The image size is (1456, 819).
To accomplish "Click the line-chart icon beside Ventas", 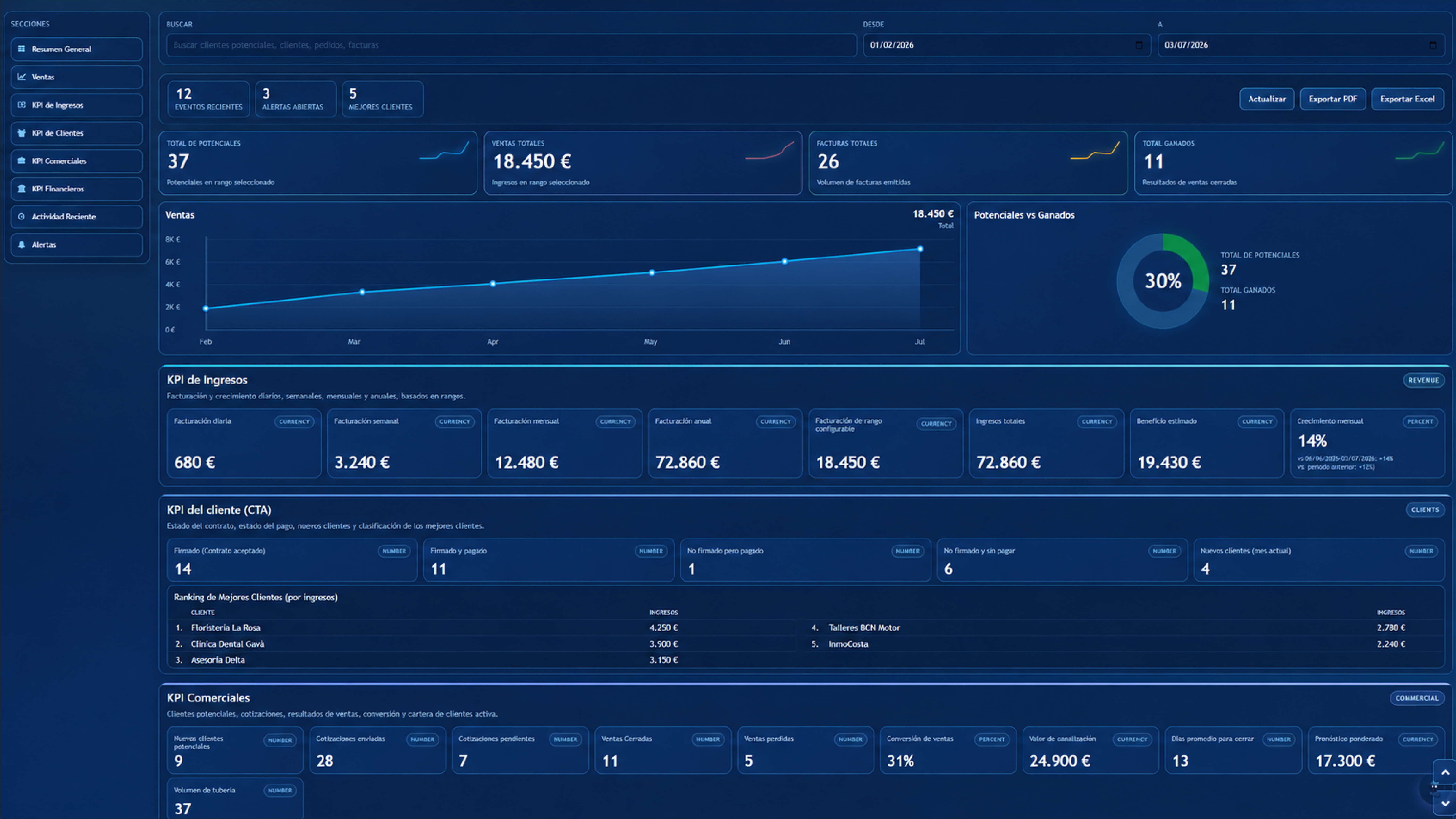I will tap(21, 77).
